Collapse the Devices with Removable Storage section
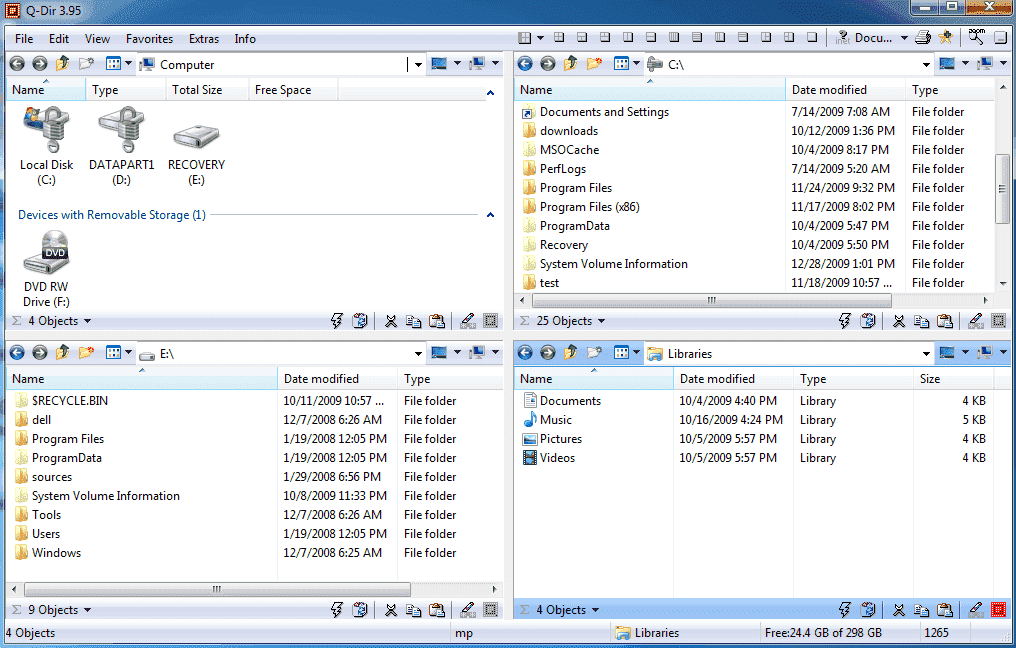Viewport: 1016px width, 648px height. pos(489,214)
